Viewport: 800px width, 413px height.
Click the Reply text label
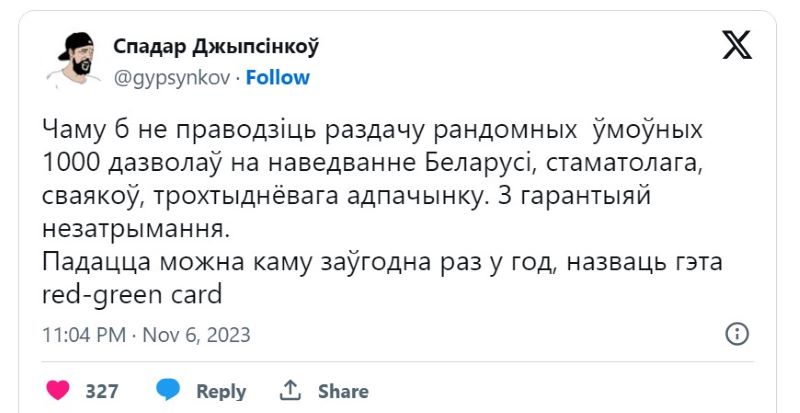coord(221,391)
